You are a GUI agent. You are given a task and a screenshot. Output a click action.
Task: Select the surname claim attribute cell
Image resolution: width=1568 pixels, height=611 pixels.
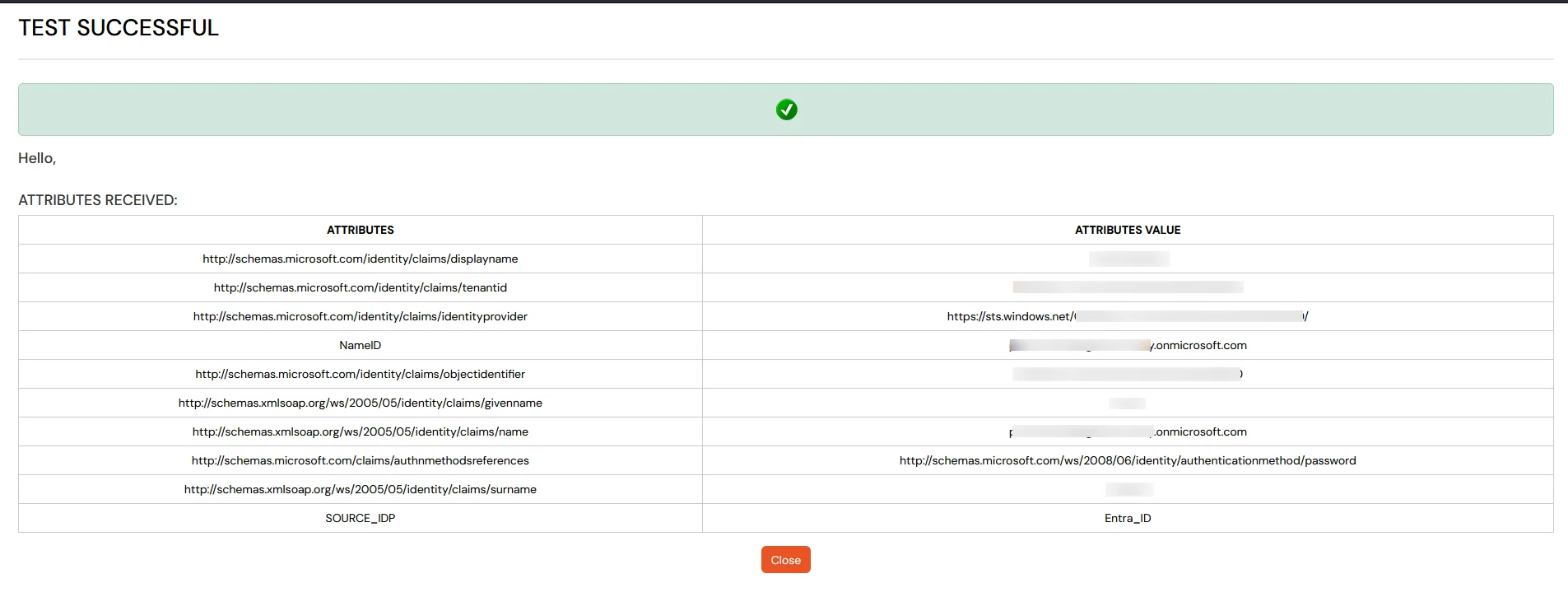(361, 489)
